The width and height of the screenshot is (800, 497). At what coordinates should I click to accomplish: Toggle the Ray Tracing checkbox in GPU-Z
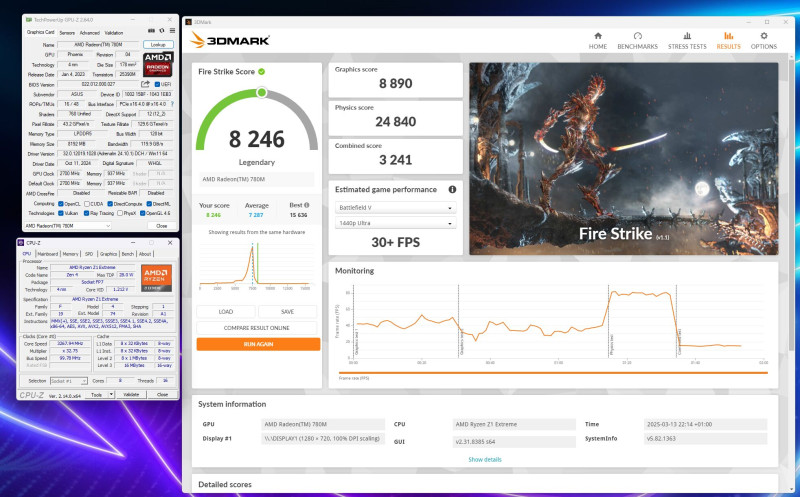(x=86, y=213)
